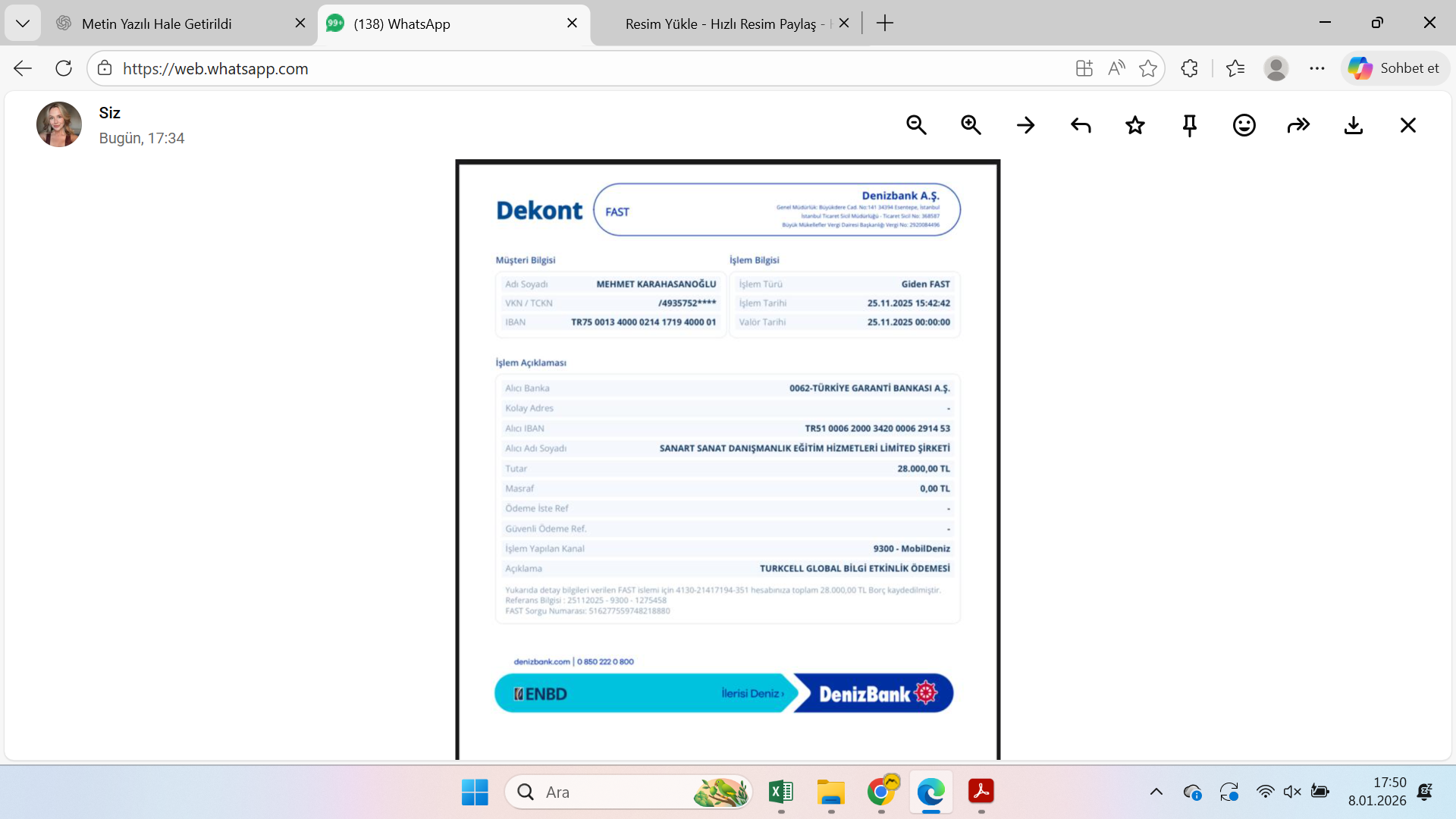Screen dimensions: 1456x819
Task: Activate Read aloud icon
Action: click(1116, 68)
